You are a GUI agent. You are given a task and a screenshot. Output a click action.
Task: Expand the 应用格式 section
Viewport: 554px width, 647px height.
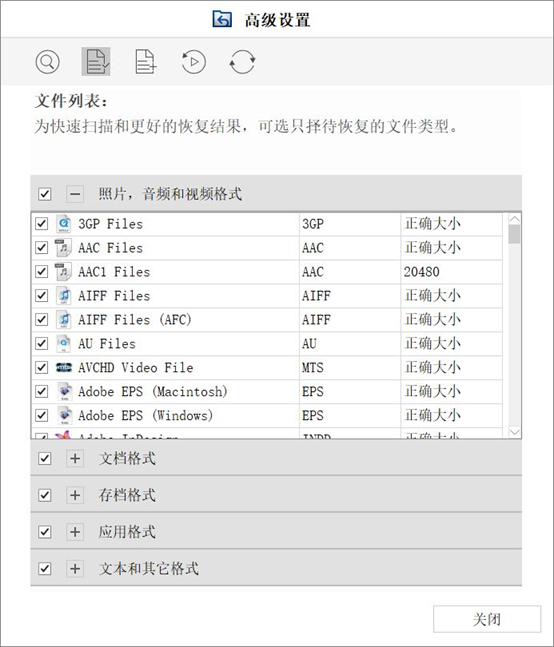[x=75, y=531]
